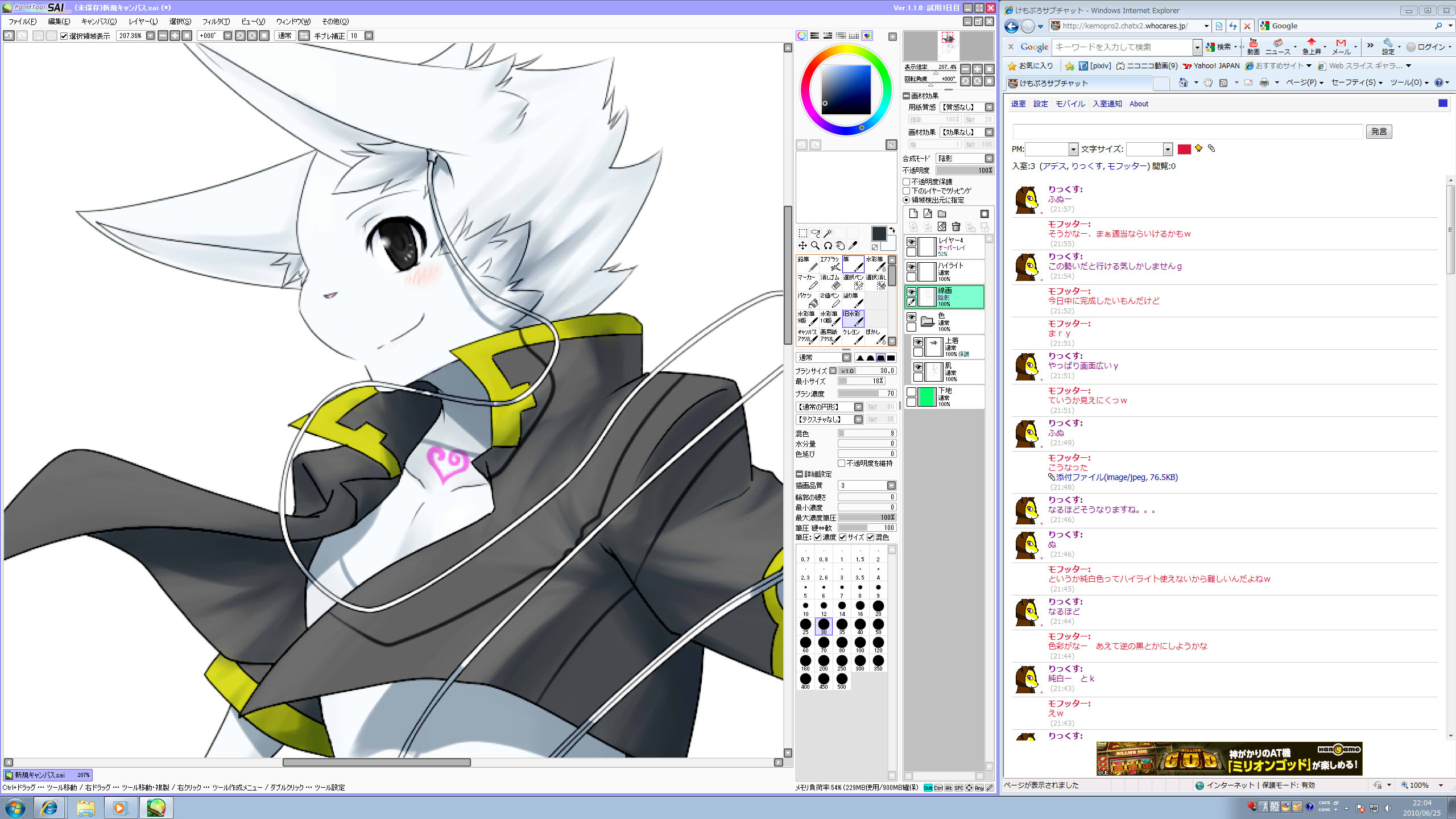Screen dimensions: 1456x819
Task: Open the キャンバス(C) menu
Action: click(x=99, y=22)
